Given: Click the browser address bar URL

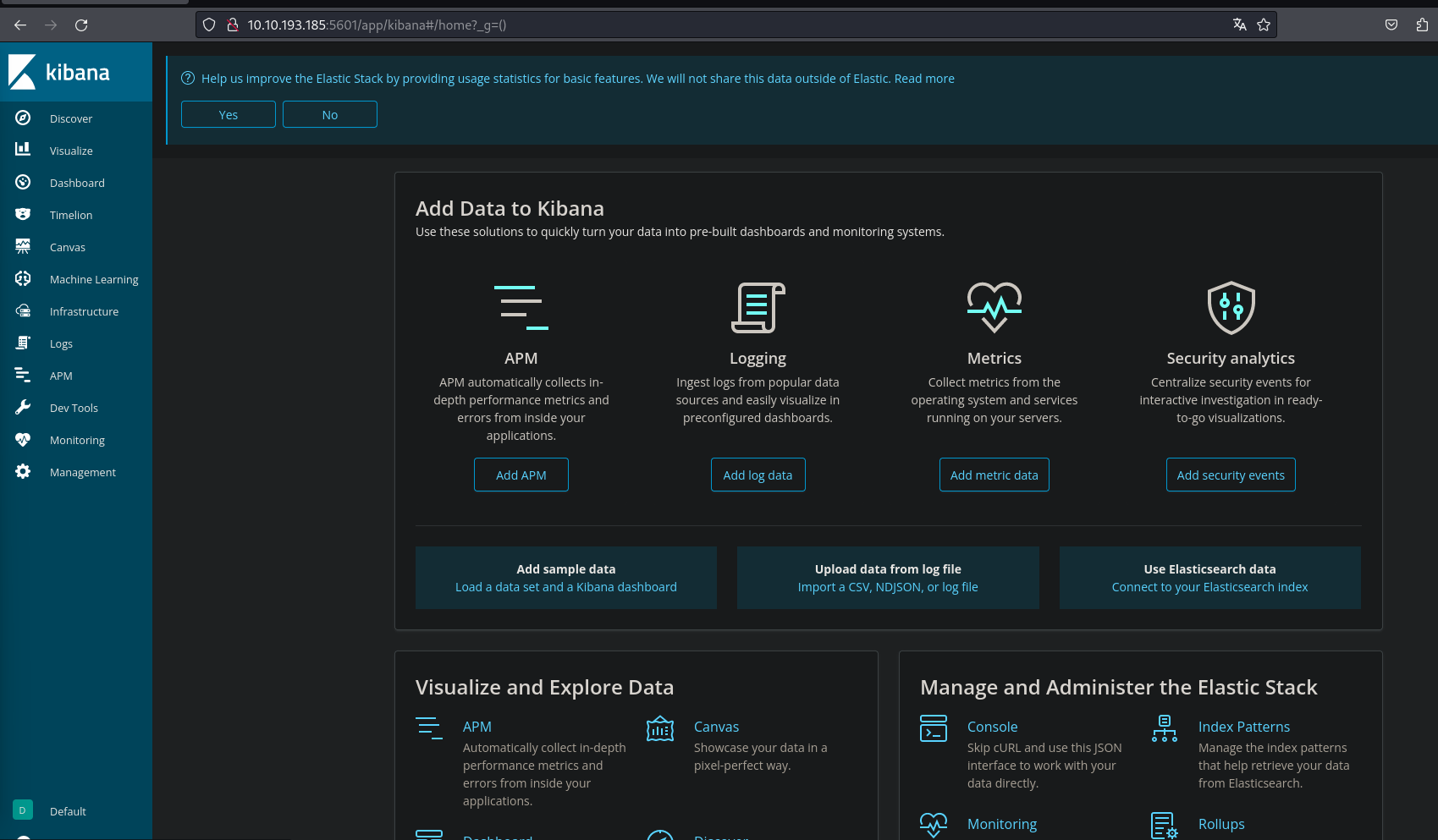Looking at the screenshot, I should pyautogui.click(x=377, y=25).
